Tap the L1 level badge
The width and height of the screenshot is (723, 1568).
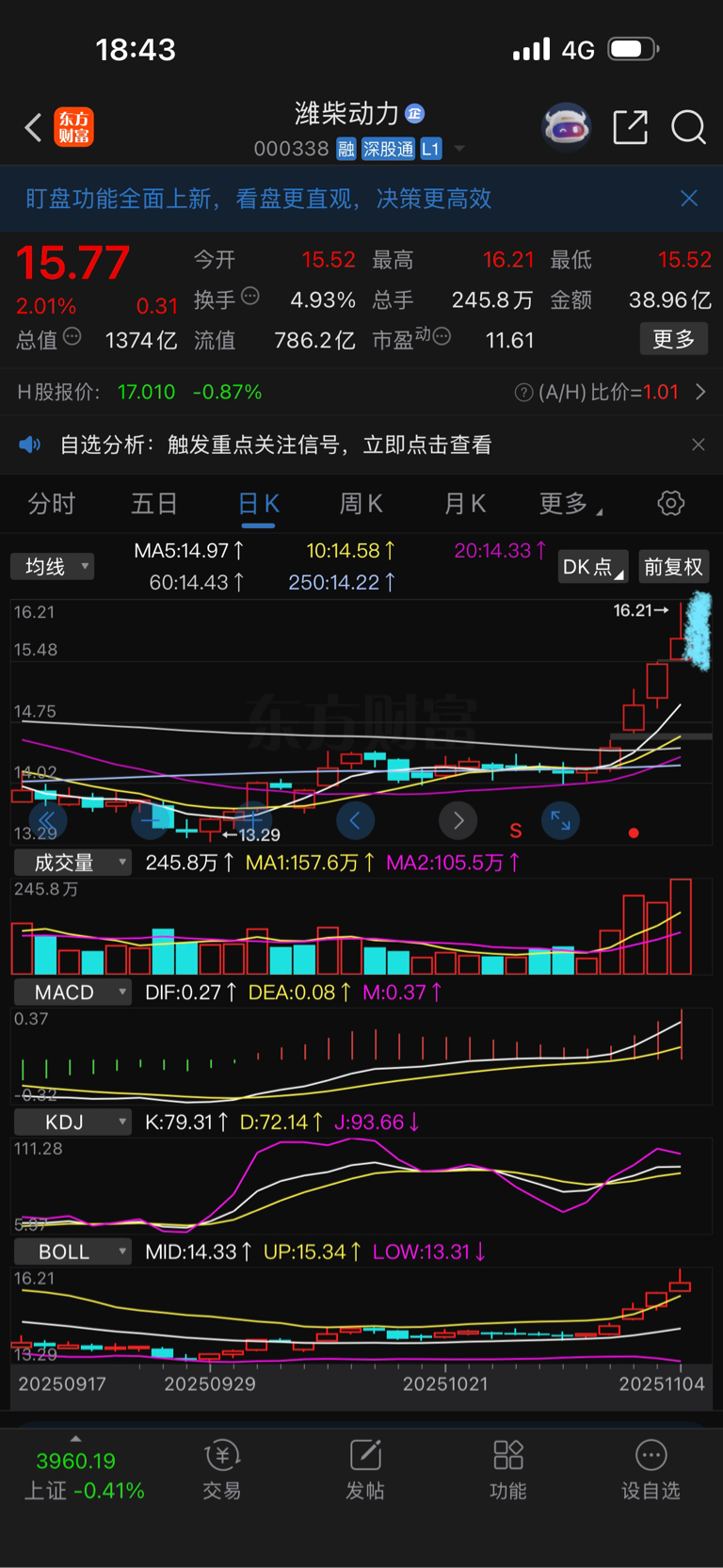(x=430, y=149)
